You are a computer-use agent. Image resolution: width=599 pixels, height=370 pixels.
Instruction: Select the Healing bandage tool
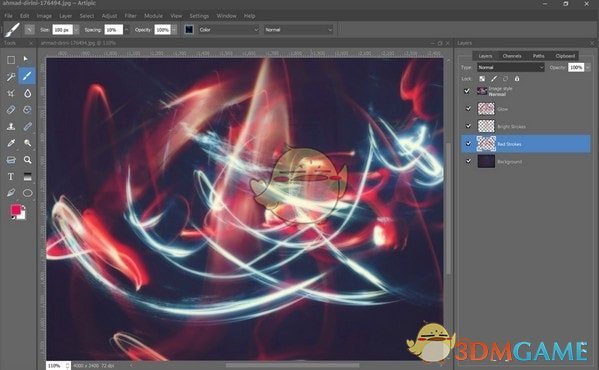coord(28,126)
